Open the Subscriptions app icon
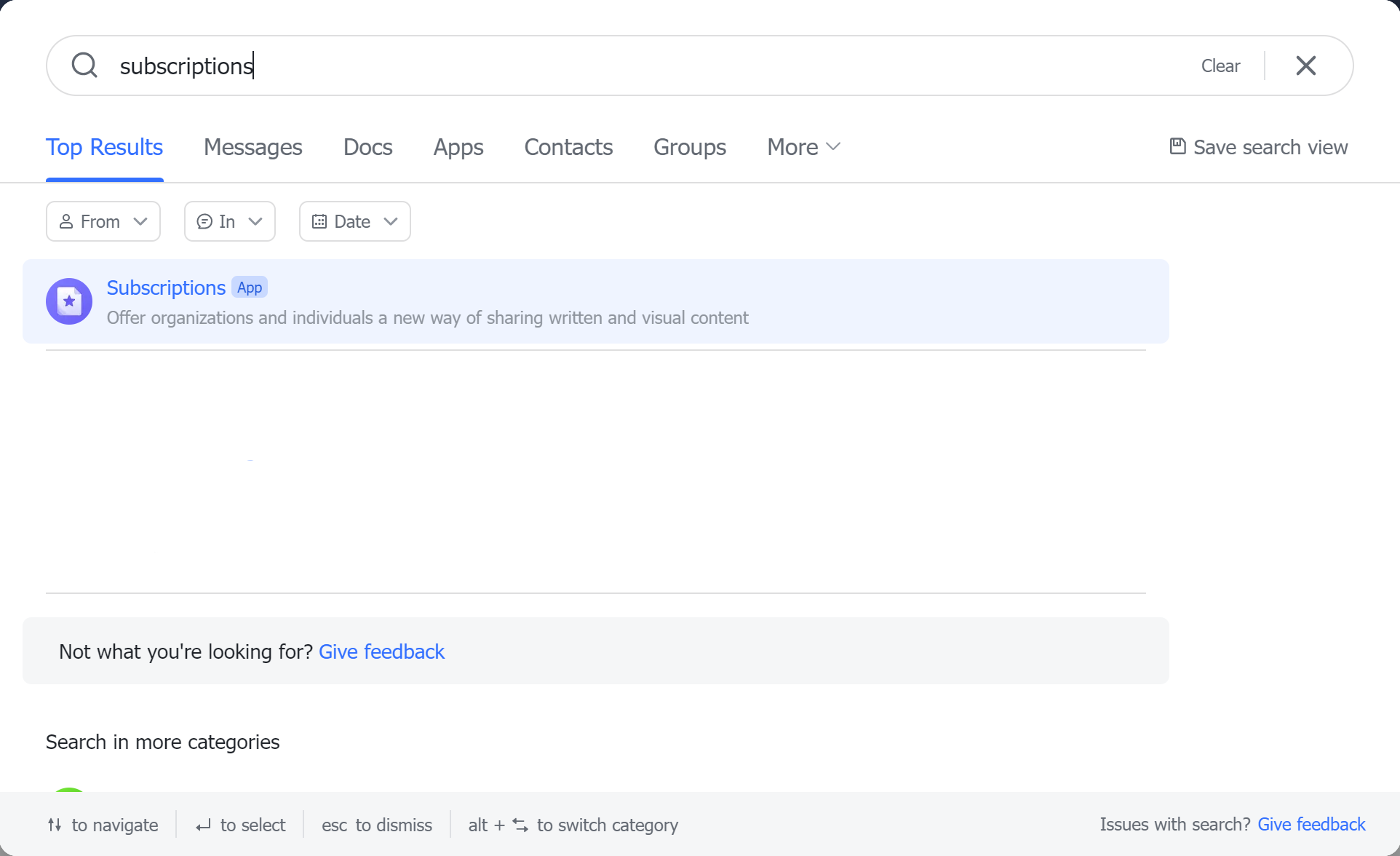 click(68, 301)
